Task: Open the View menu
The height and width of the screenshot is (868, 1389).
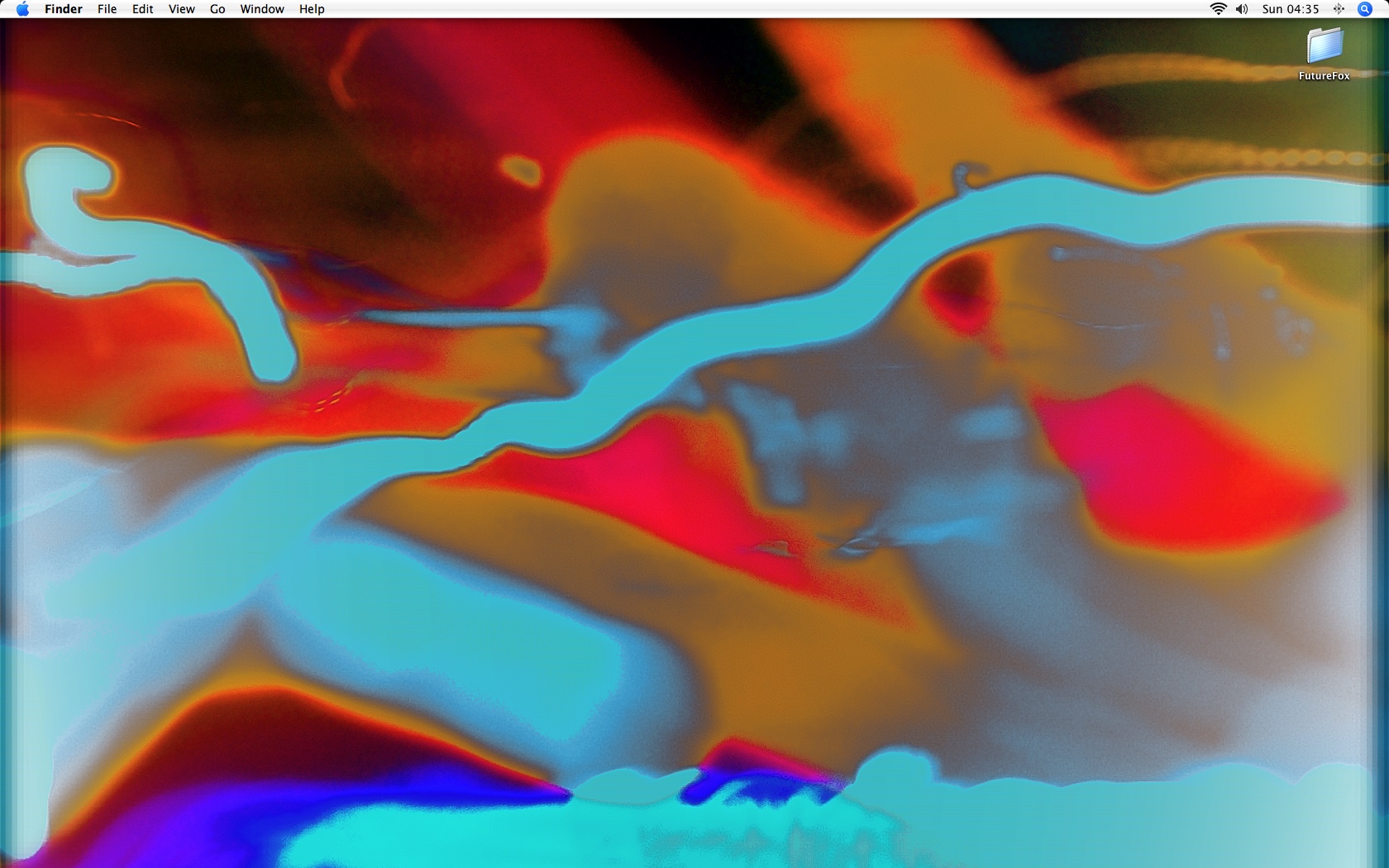Action: tap(182, 9)
